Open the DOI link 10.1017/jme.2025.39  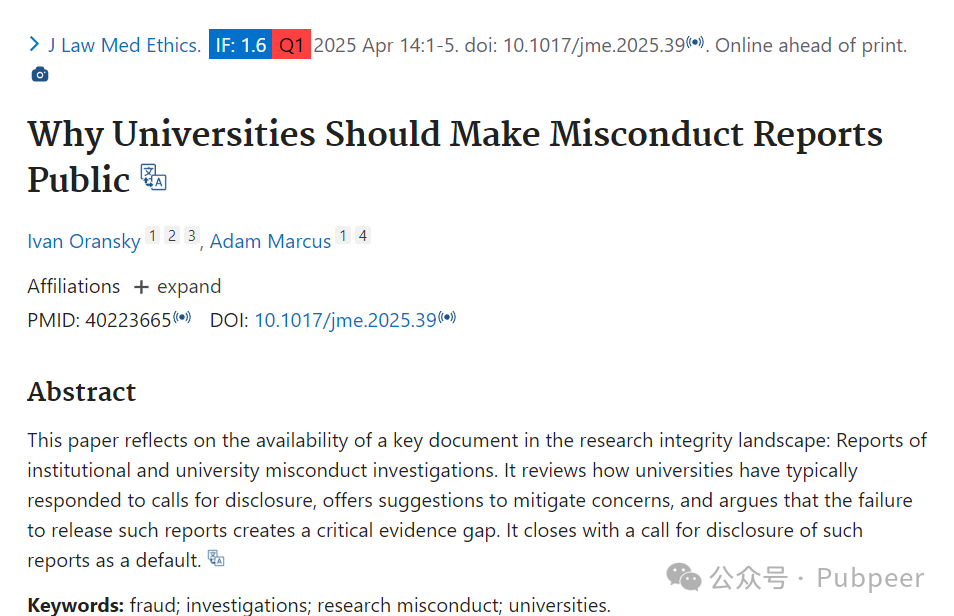click(x=346, y=320)
